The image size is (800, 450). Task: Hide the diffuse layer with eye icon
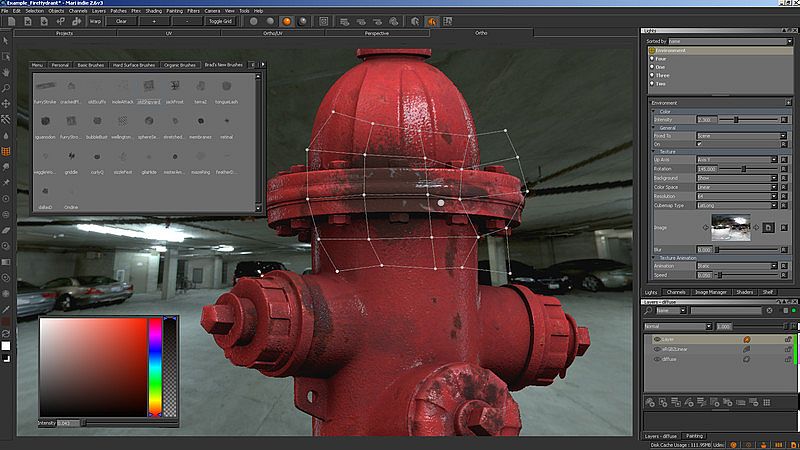tap(657, 358)
